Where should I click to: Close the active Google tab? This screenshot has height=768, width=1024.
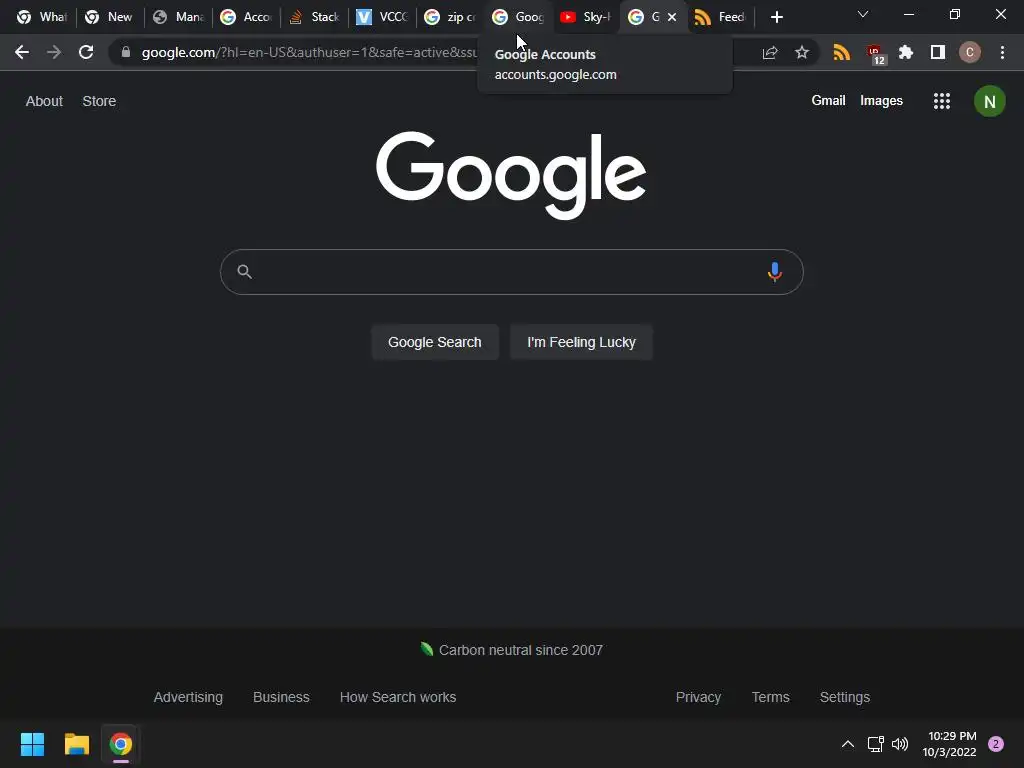coord(672,17)
